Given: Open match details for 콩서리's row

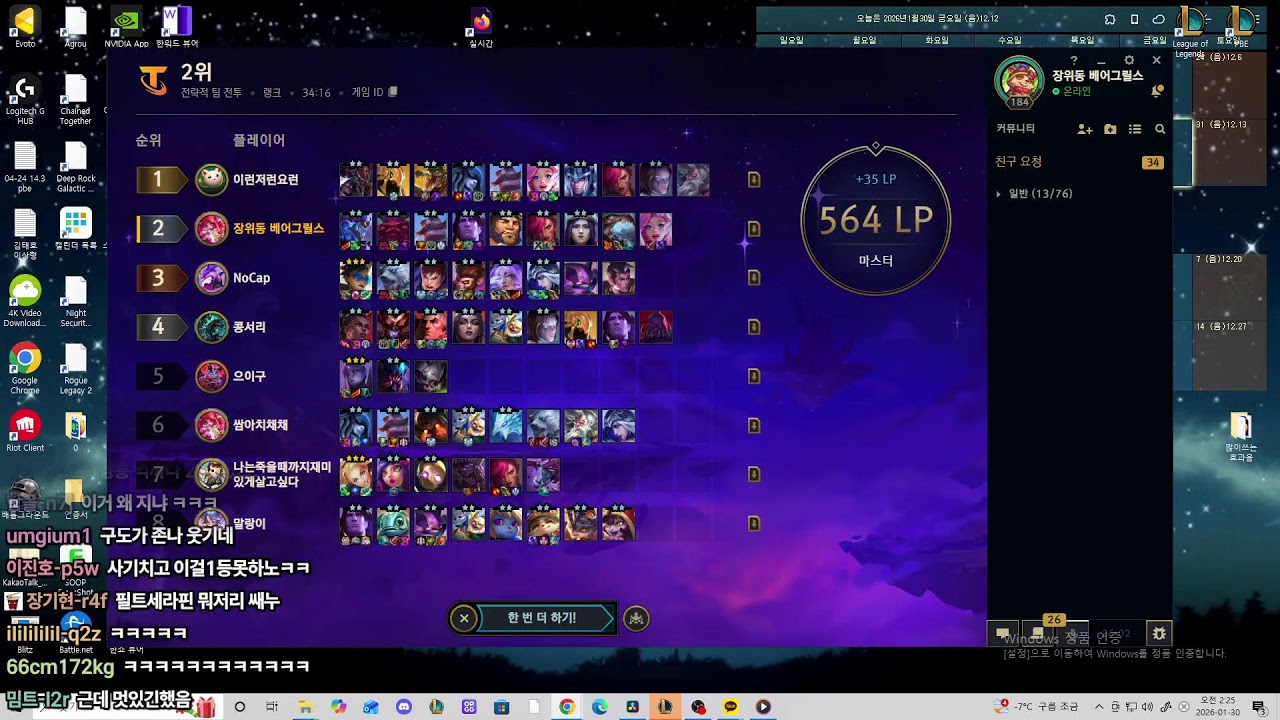Looking at the screenshot, I should pos(754,327).
